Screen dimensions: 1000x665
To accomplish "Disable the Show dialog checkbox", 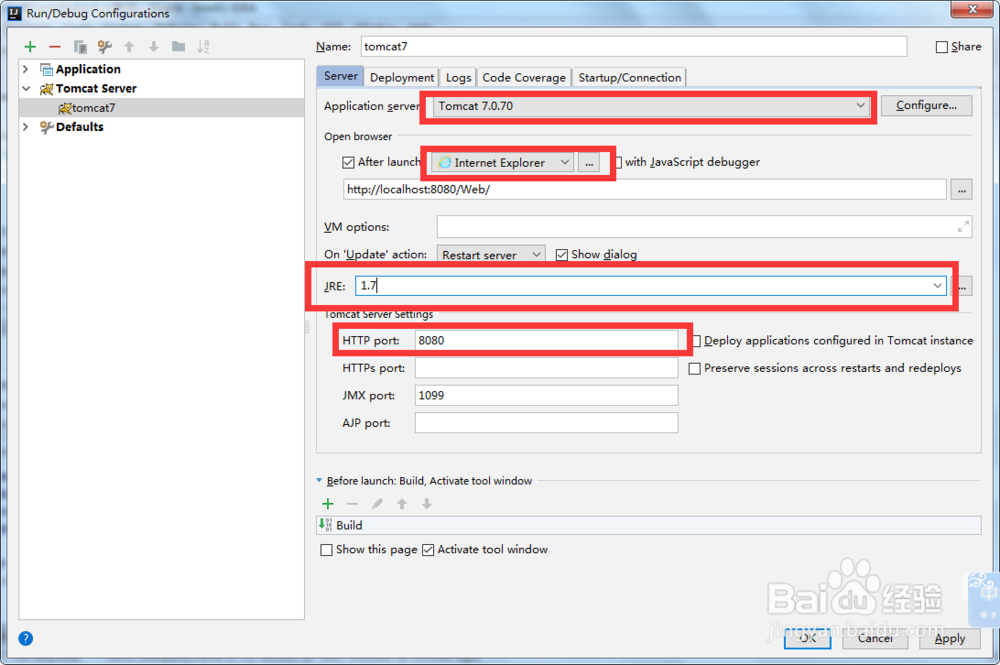I will tap(562, 254).
